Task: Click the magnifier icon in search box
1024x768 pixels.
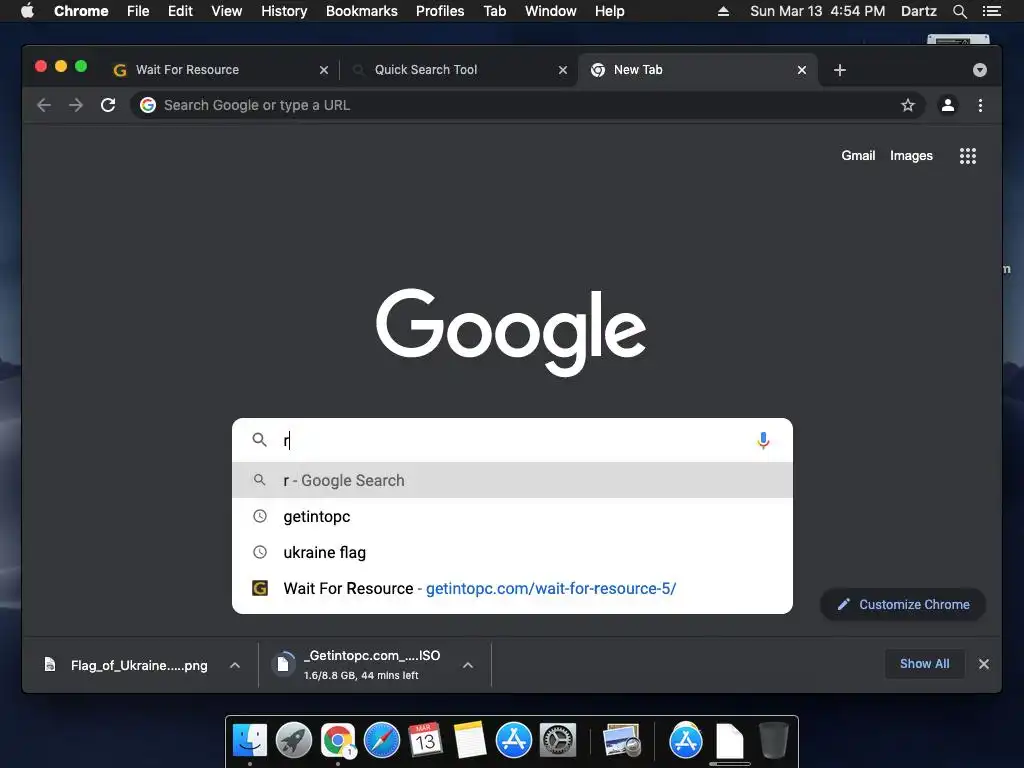Action: point(259,440)
